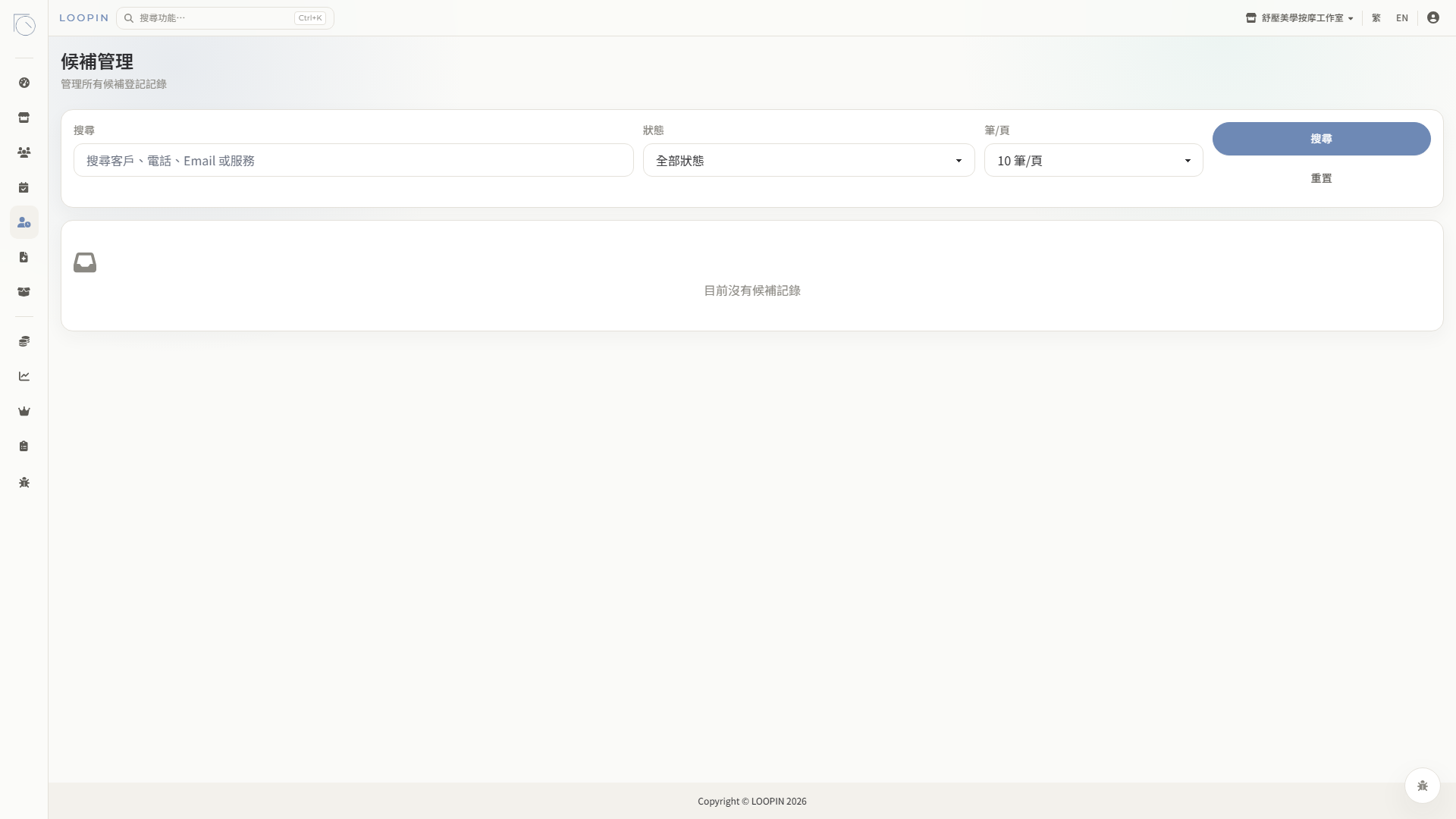Click the 筆/頁 field label
Screen dimensions: 1456x819
997,130
